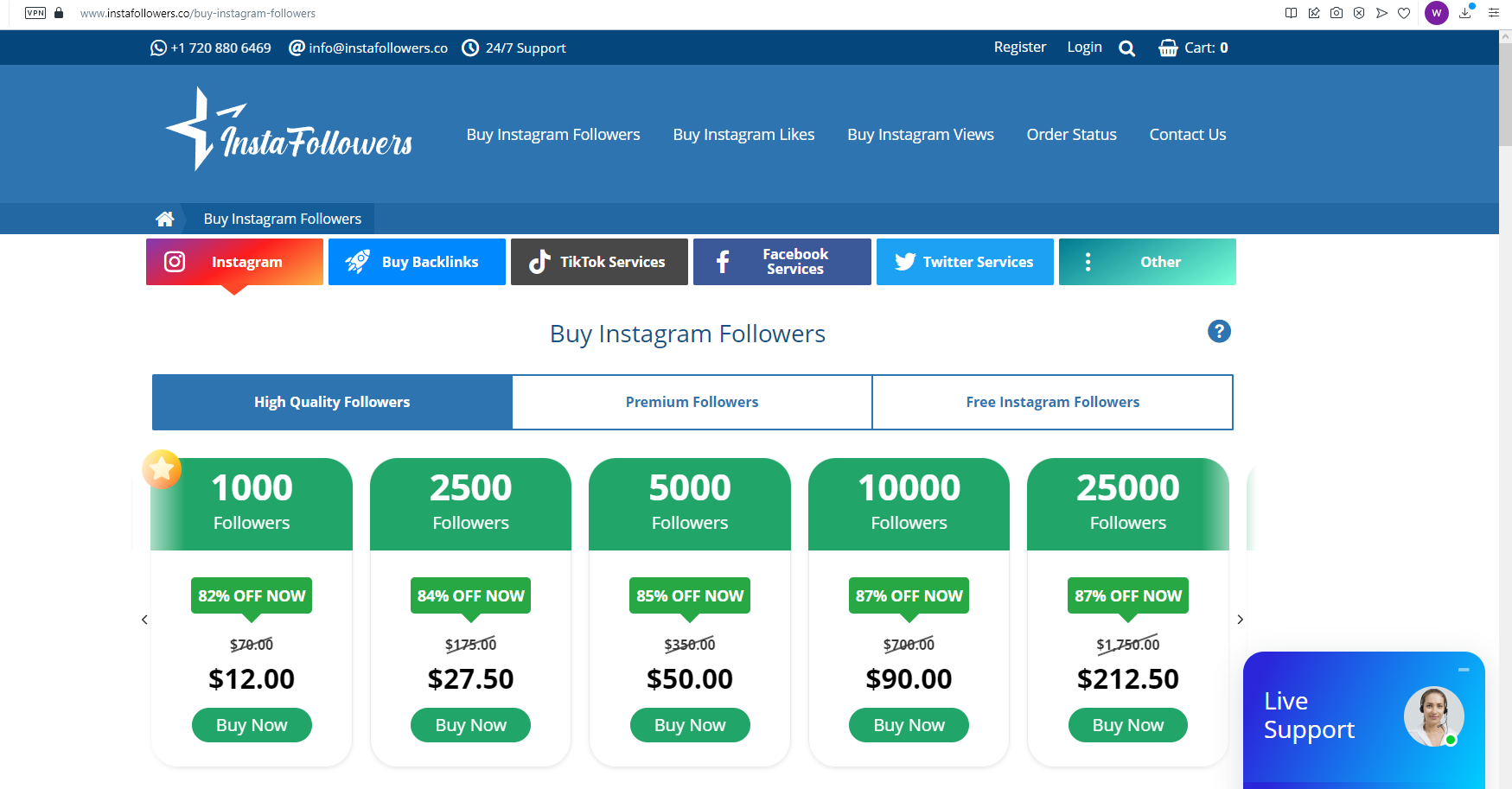Click the live support agent avatar
This screenshot has width=1512, height=789.
tap(1433, 716)
